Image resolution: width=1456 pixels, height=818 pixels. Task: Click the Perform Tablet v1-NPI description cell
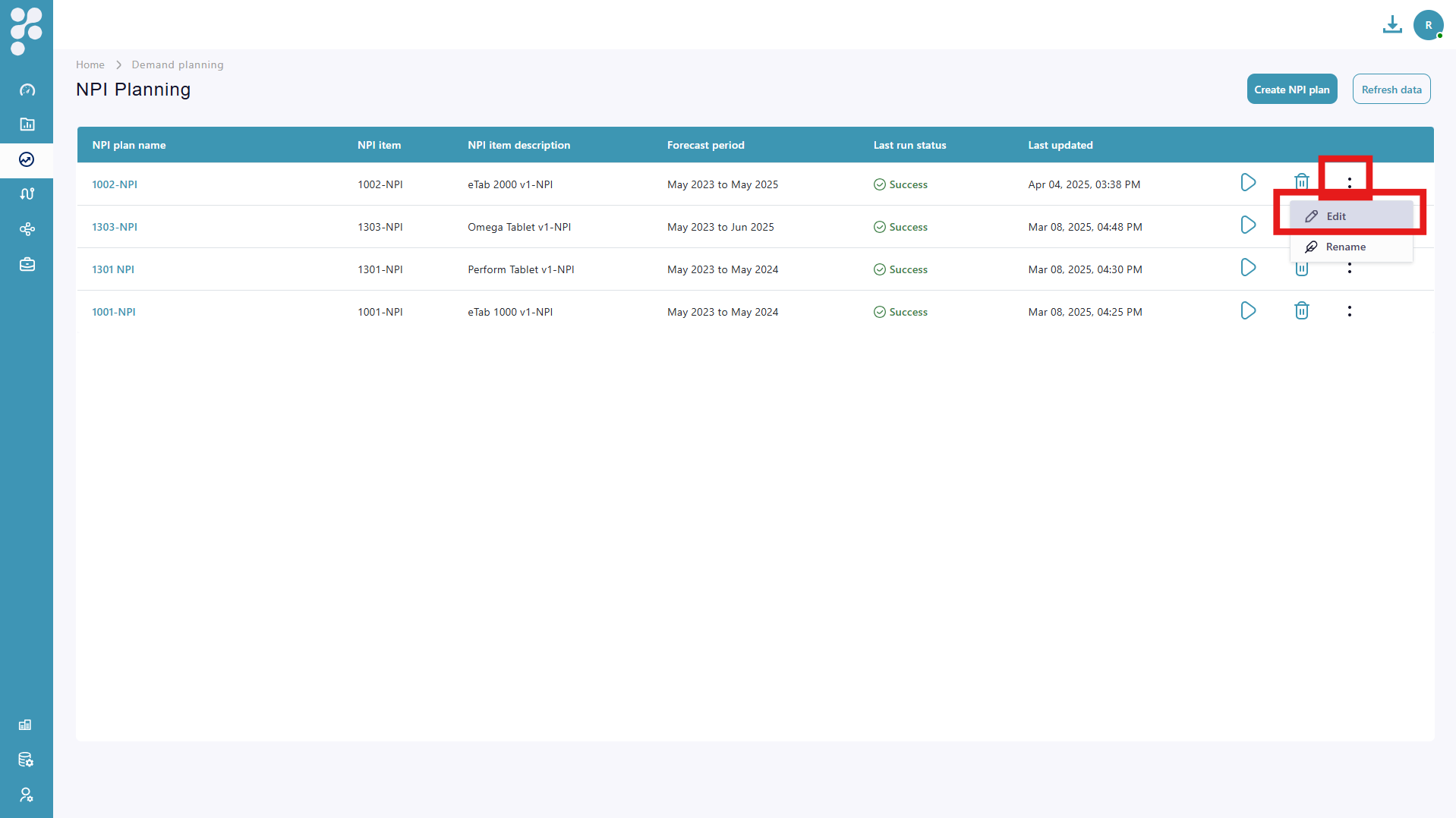[x=521, y=269]
